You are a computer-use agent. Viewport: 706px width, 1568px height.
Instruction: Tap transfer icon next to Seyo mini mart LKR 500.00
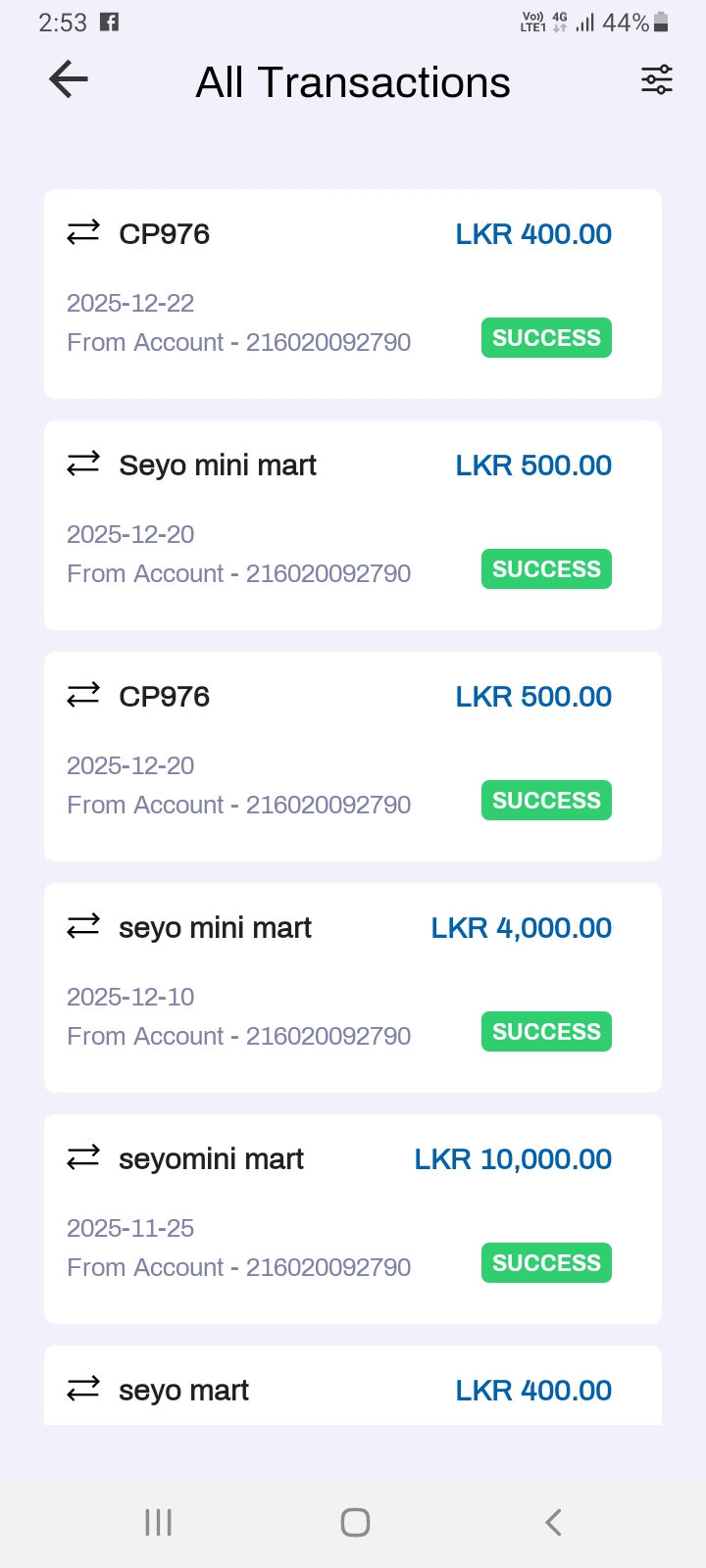[x=83, y=465]
